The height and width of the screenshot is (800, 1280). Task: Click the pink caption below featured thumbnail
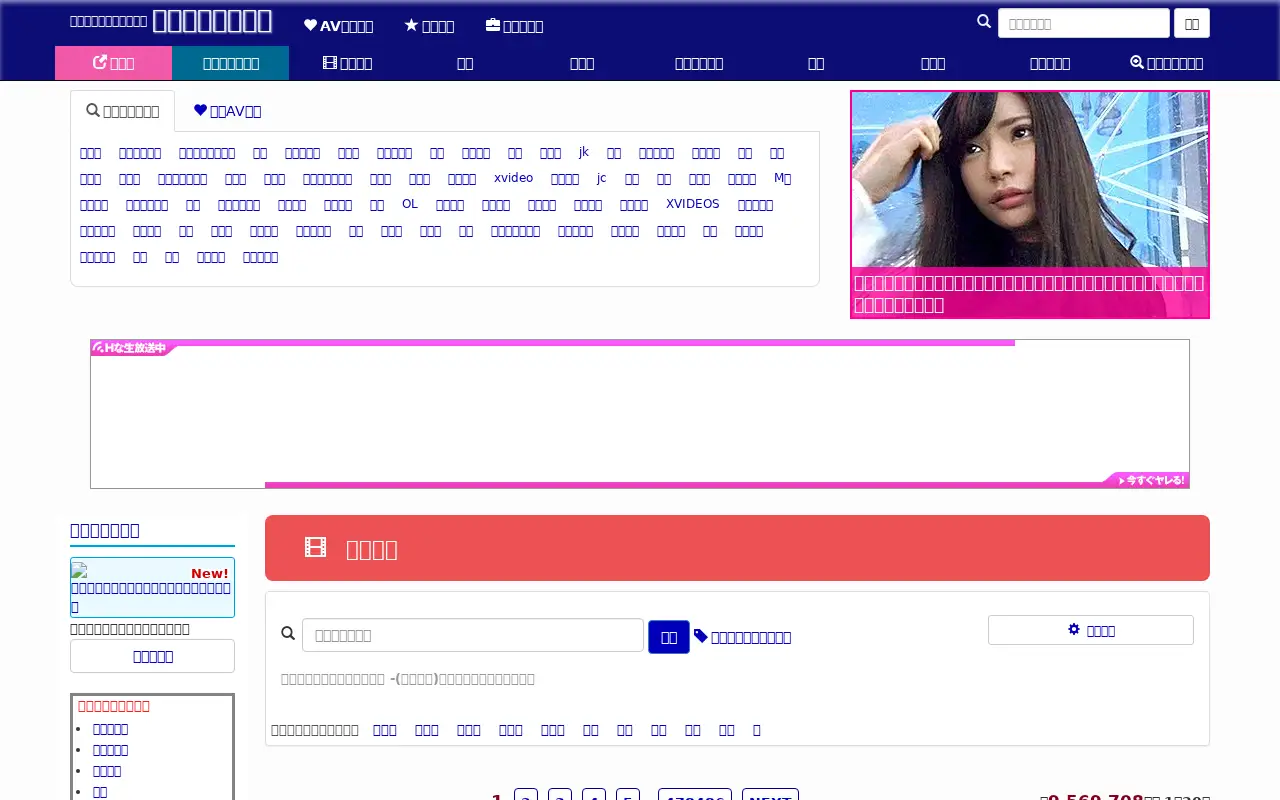1030,293
